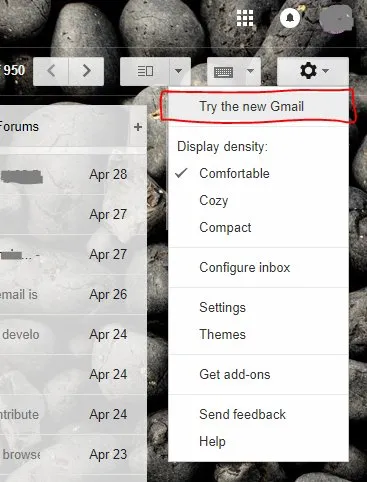Open the blurred account avatar
The width and height of the screenshot is (367, 482).
coord(336,19)
